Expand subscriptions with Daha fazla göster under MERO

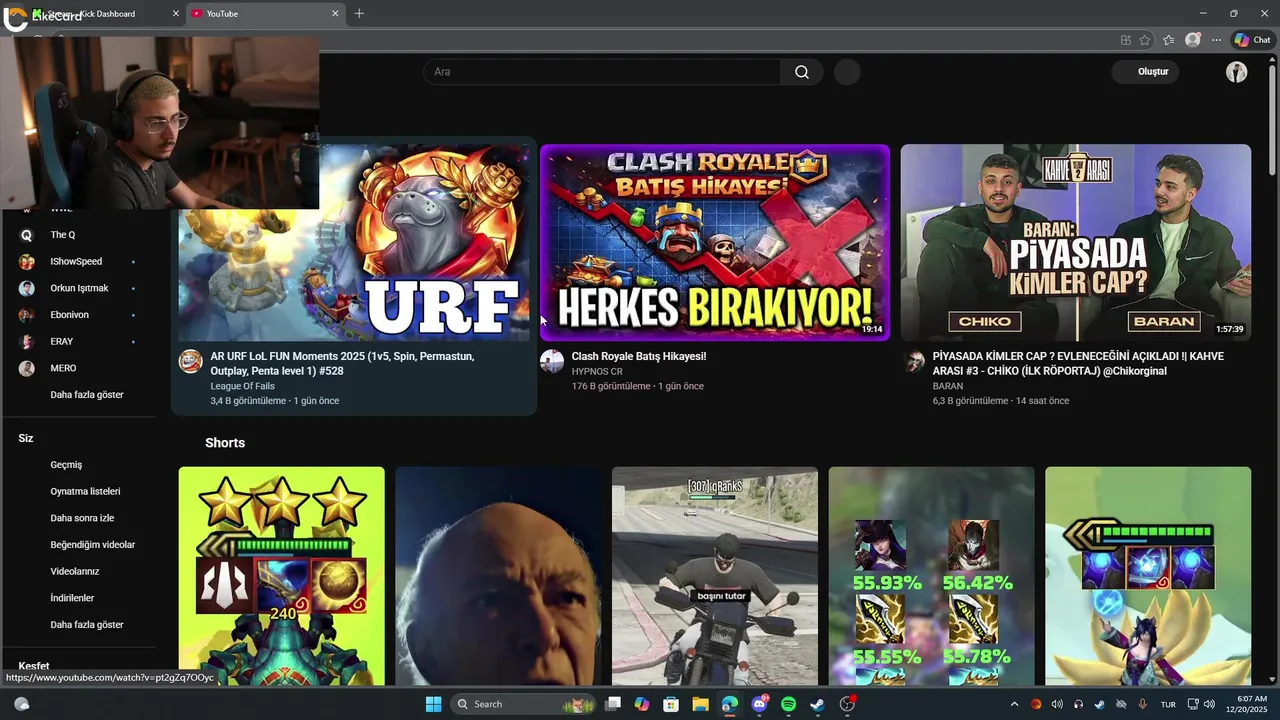87,395
